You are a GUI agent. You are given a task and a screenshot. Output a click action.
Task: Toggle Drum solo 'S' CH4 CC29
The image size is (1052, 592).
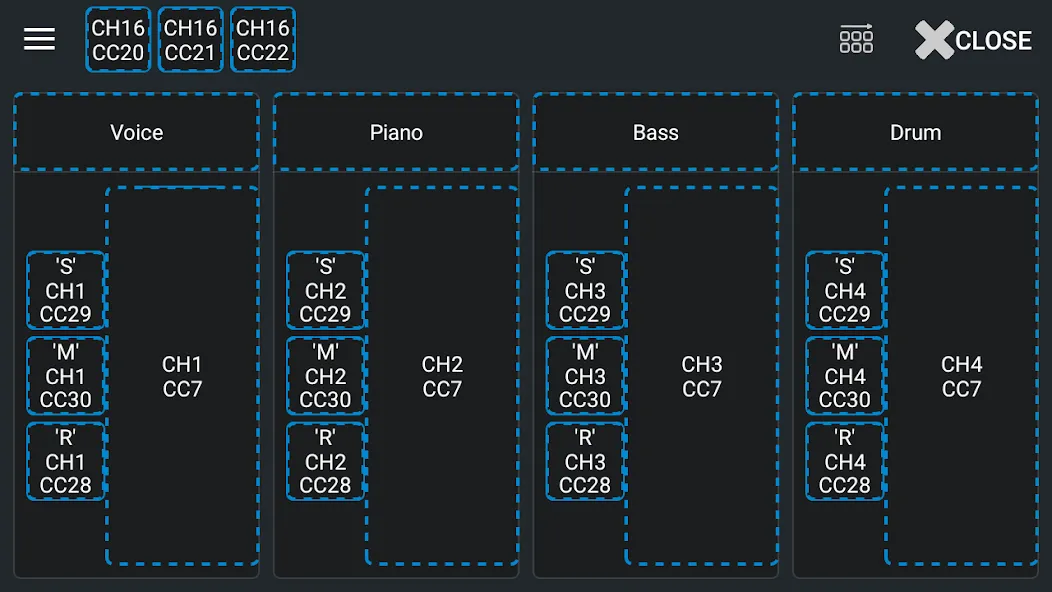[845, 290]
